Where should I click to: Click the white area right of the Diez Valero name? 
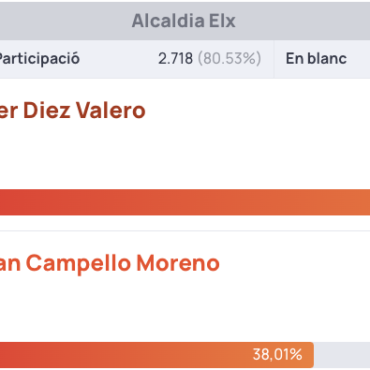pos(258,110)
